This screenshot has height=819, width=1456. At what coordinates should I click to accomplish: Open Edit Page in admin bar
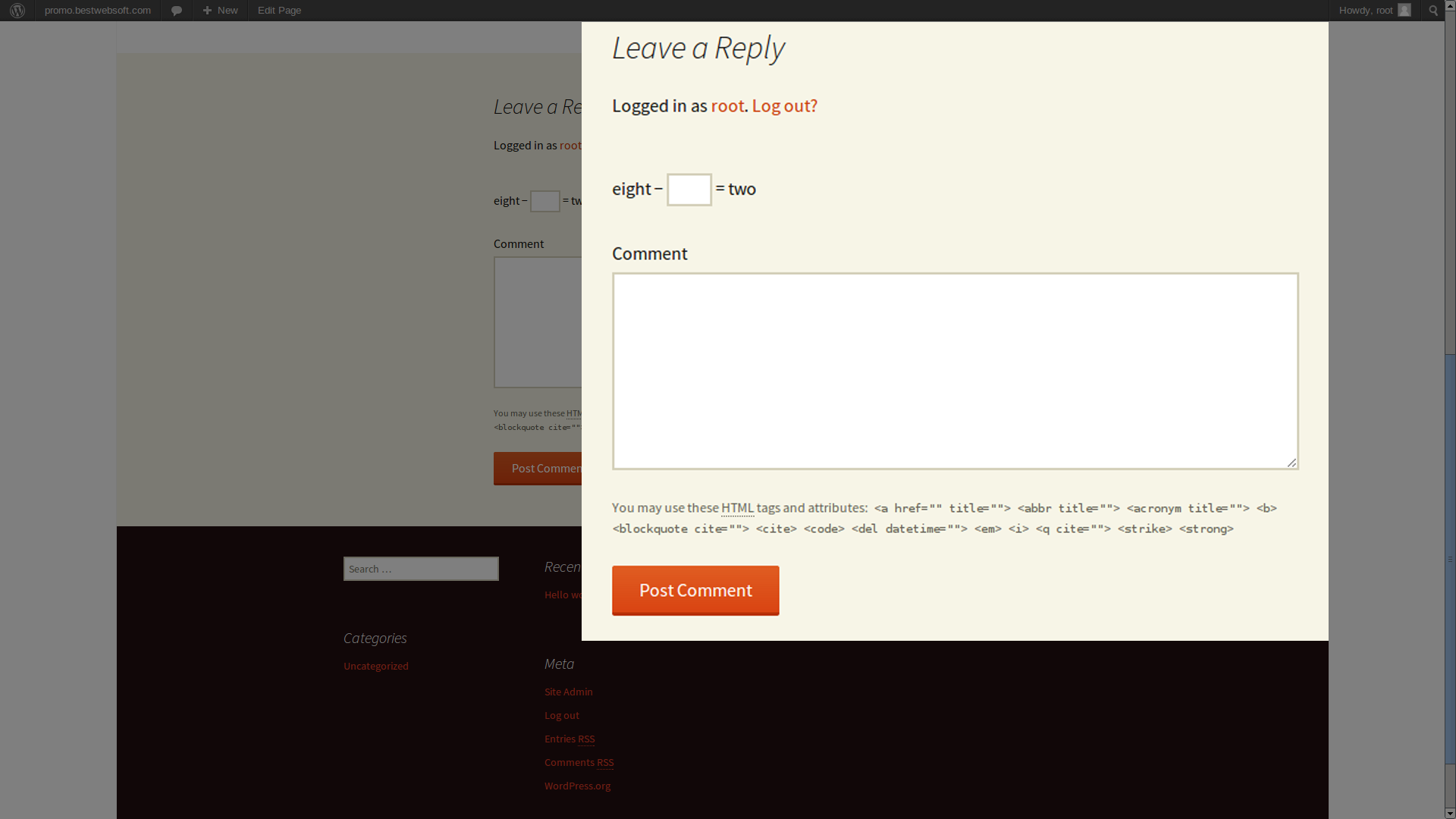[x=279, y=10]
